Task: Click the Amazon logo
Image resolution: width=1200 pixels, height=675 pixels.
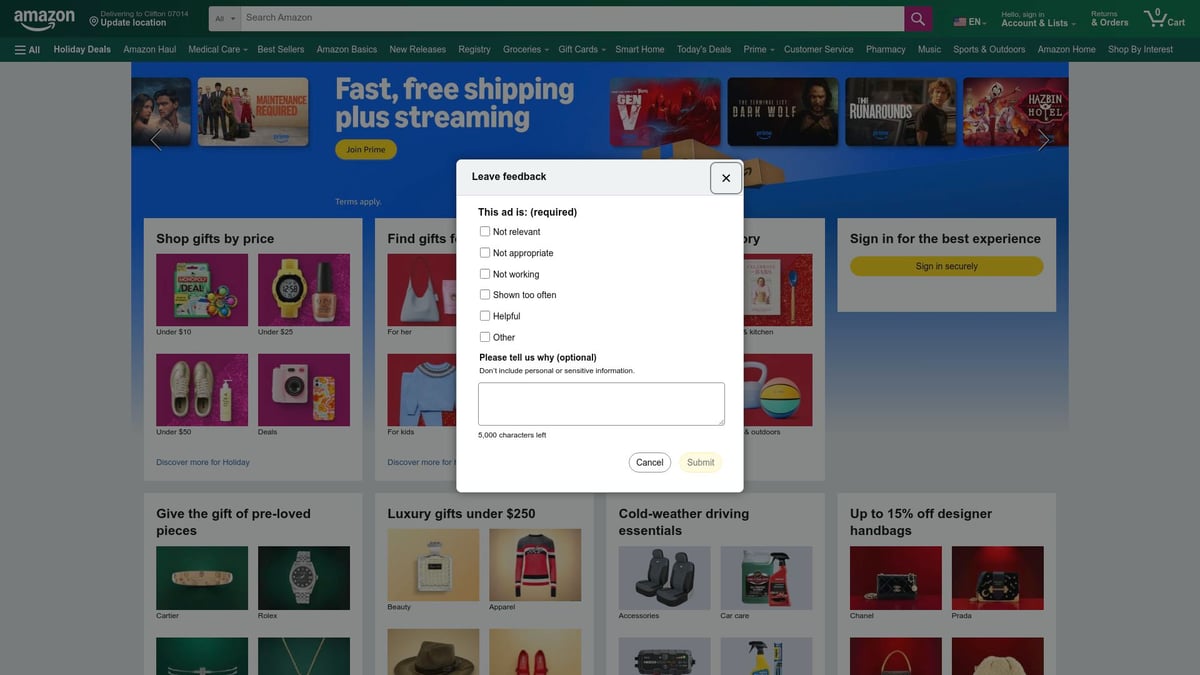Action: [43, 15]
